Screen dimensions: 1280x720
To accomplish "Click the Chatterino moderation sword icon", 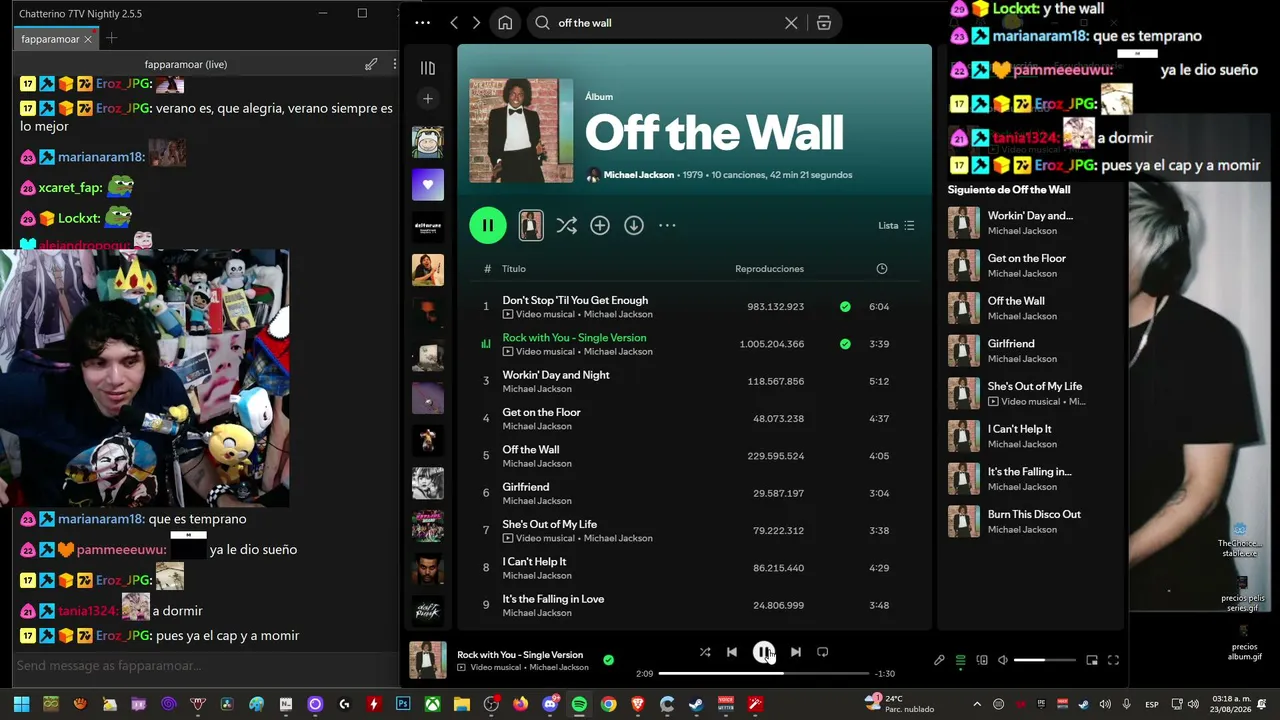I will point(371,64).
